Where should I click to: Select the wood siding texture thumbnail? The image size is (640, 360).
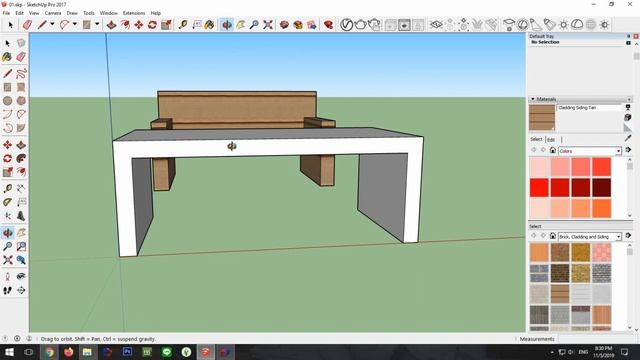coord(560,294)
